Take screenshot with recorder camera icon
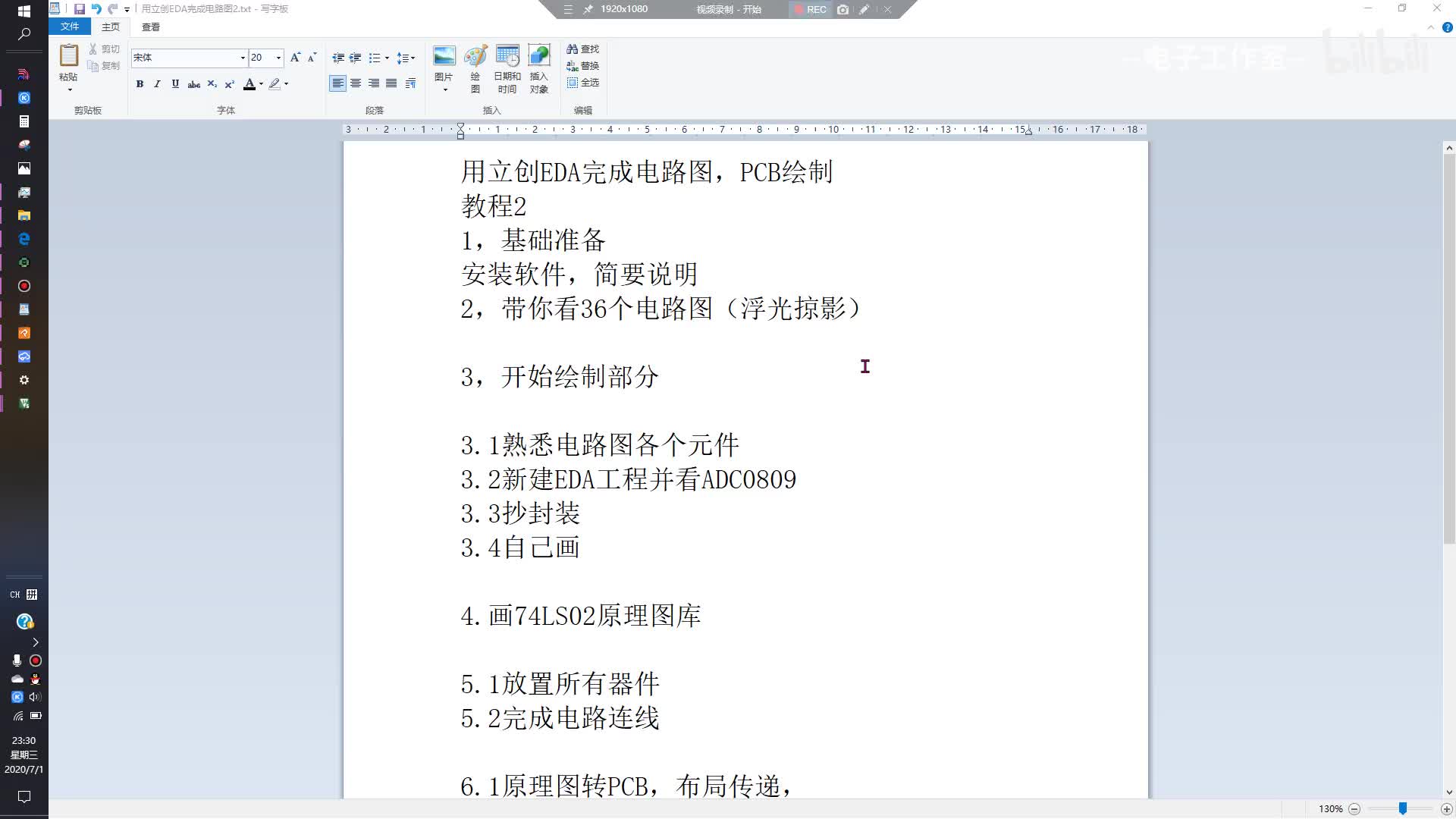 click(843, 9)
